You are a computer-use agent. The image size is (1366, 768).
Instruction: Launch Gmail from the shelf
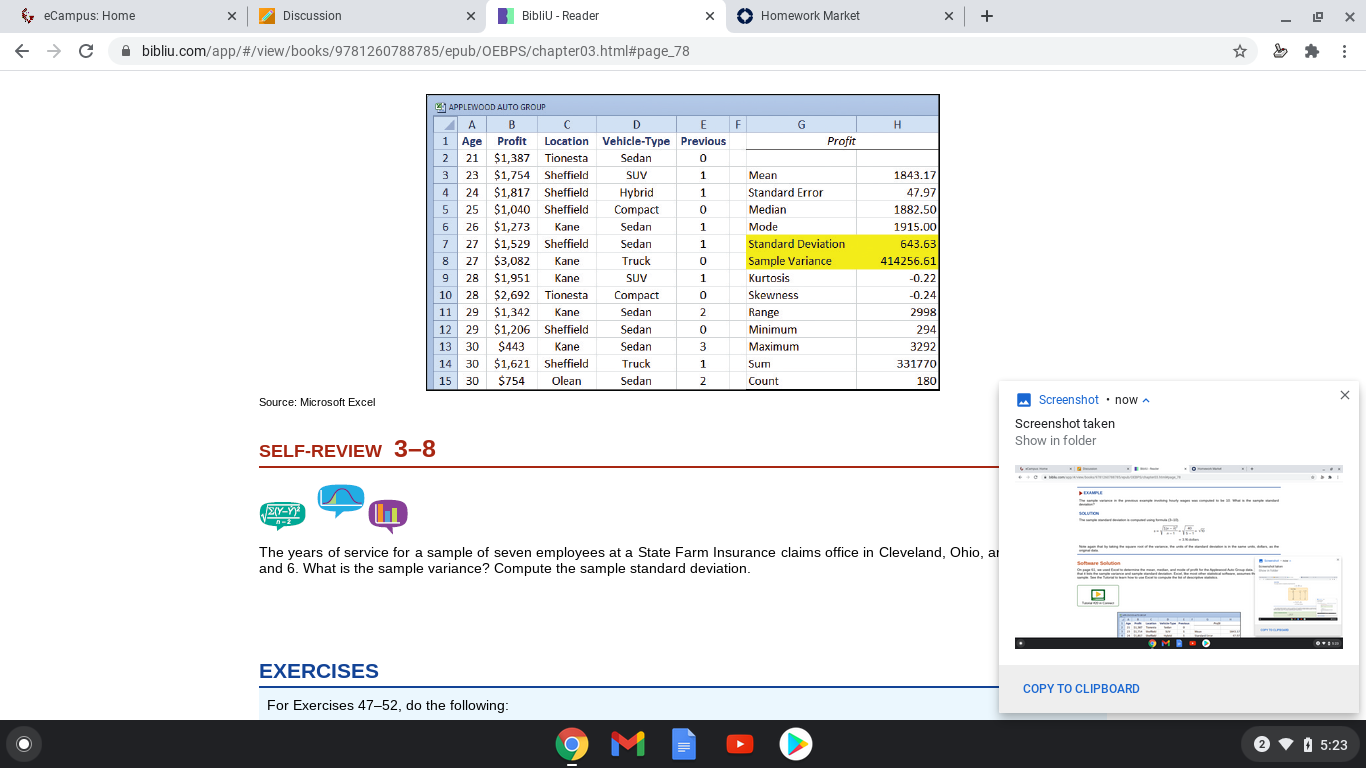[x=628, y=744]
